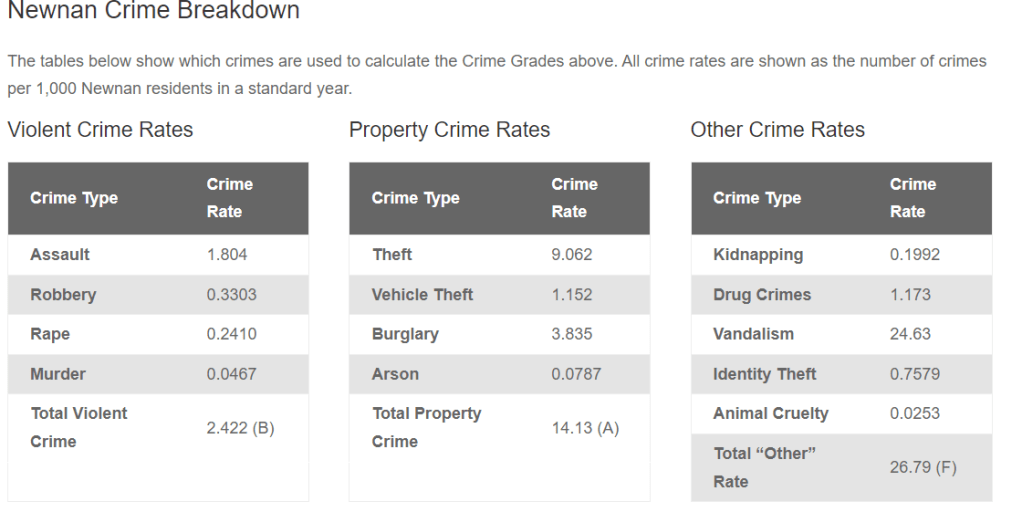
Task: Click the Other Crime Rates heading
Action: pyautogui.click(x=777, y=130)
